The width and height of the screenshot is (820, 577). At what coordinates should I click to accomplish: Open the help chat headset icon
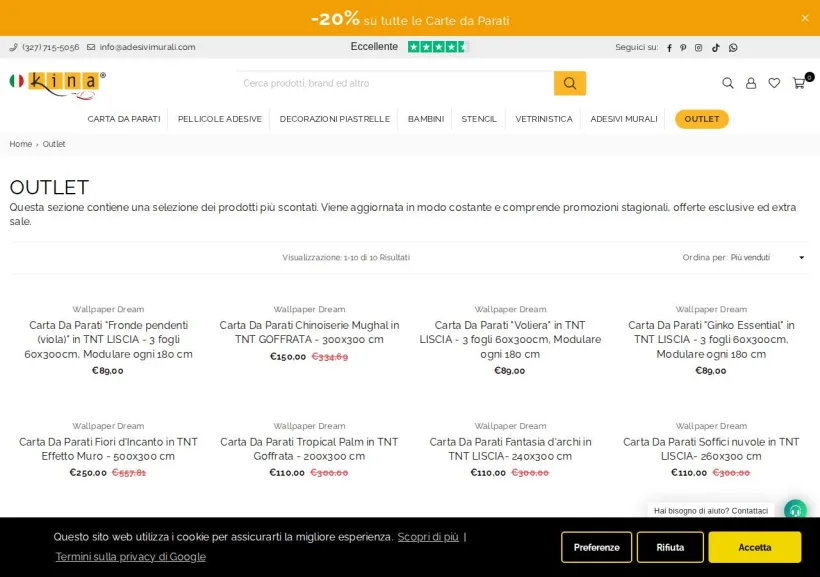(x=795, y=510)
